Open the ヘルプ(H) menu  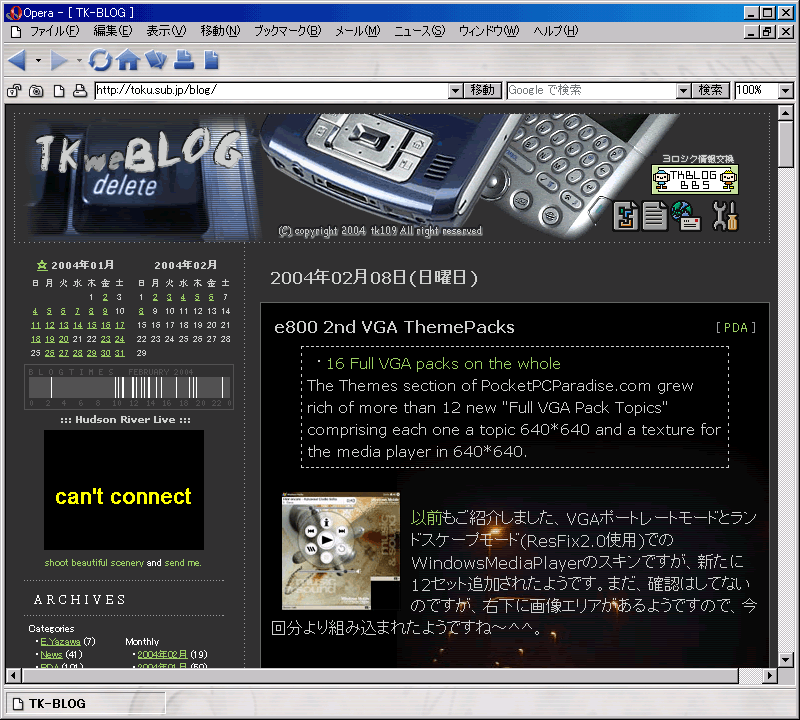(x=556, y=32)
